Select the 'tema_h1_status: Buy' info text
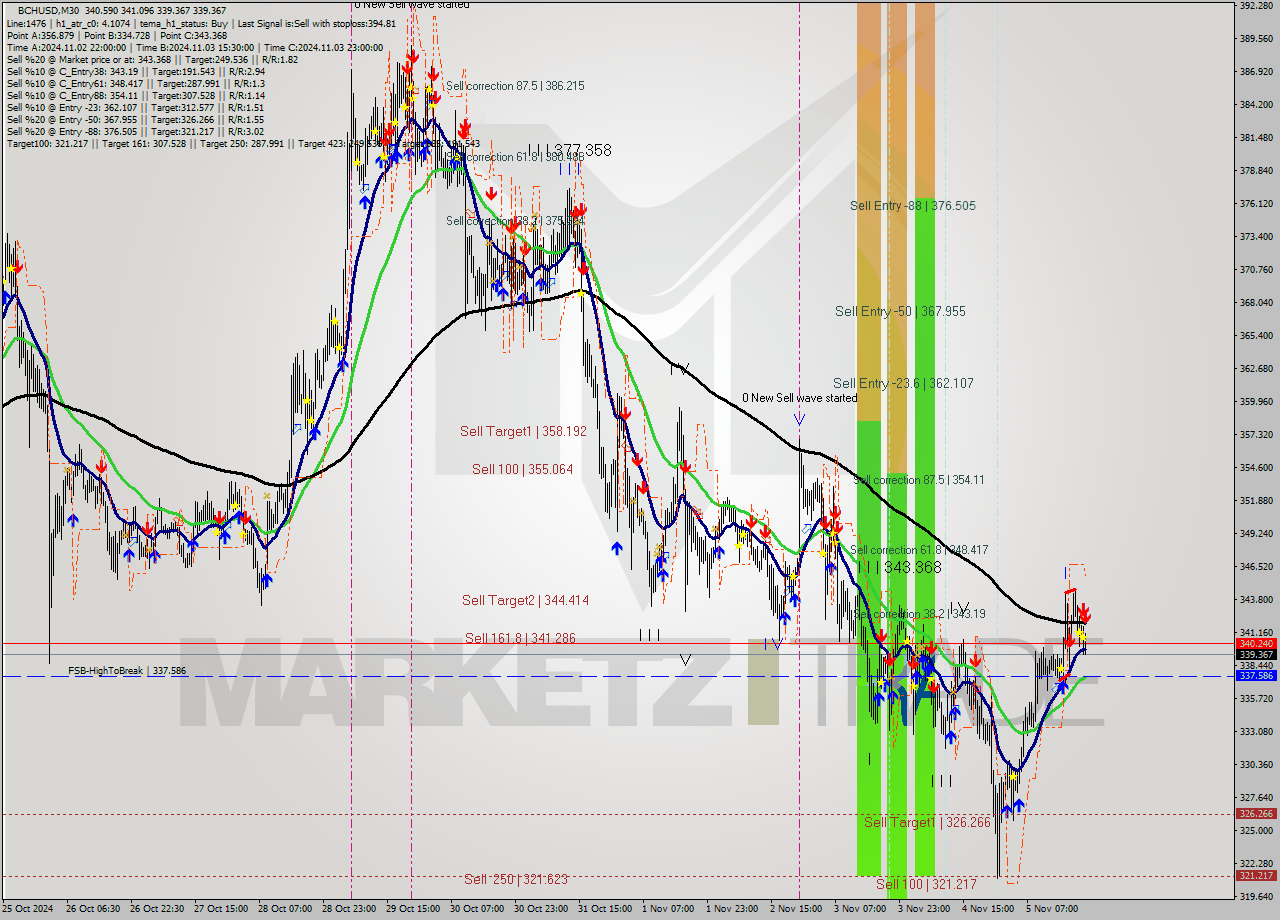This screenshot has height=920, width=1280. click(185, 23)
